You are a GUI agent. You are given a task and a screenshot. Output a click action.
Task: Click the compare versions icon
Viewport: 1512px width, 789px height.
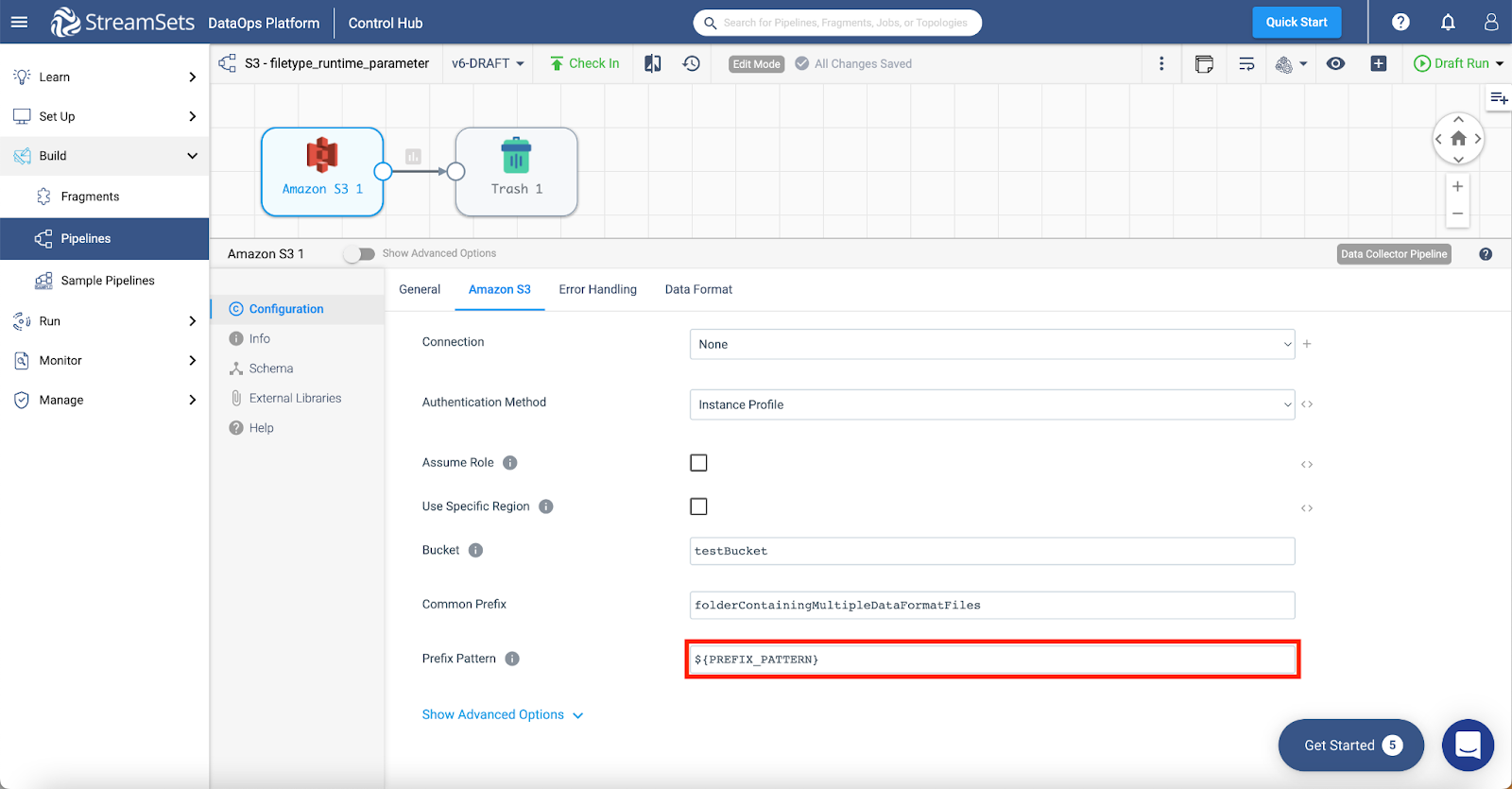coord(653,63)
